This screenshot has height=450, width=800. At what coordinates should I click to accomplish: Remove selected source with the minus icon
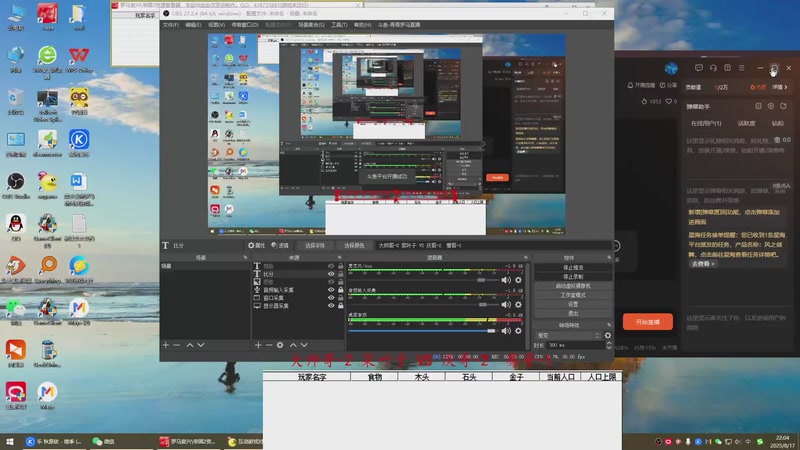(x=269, y=345)
